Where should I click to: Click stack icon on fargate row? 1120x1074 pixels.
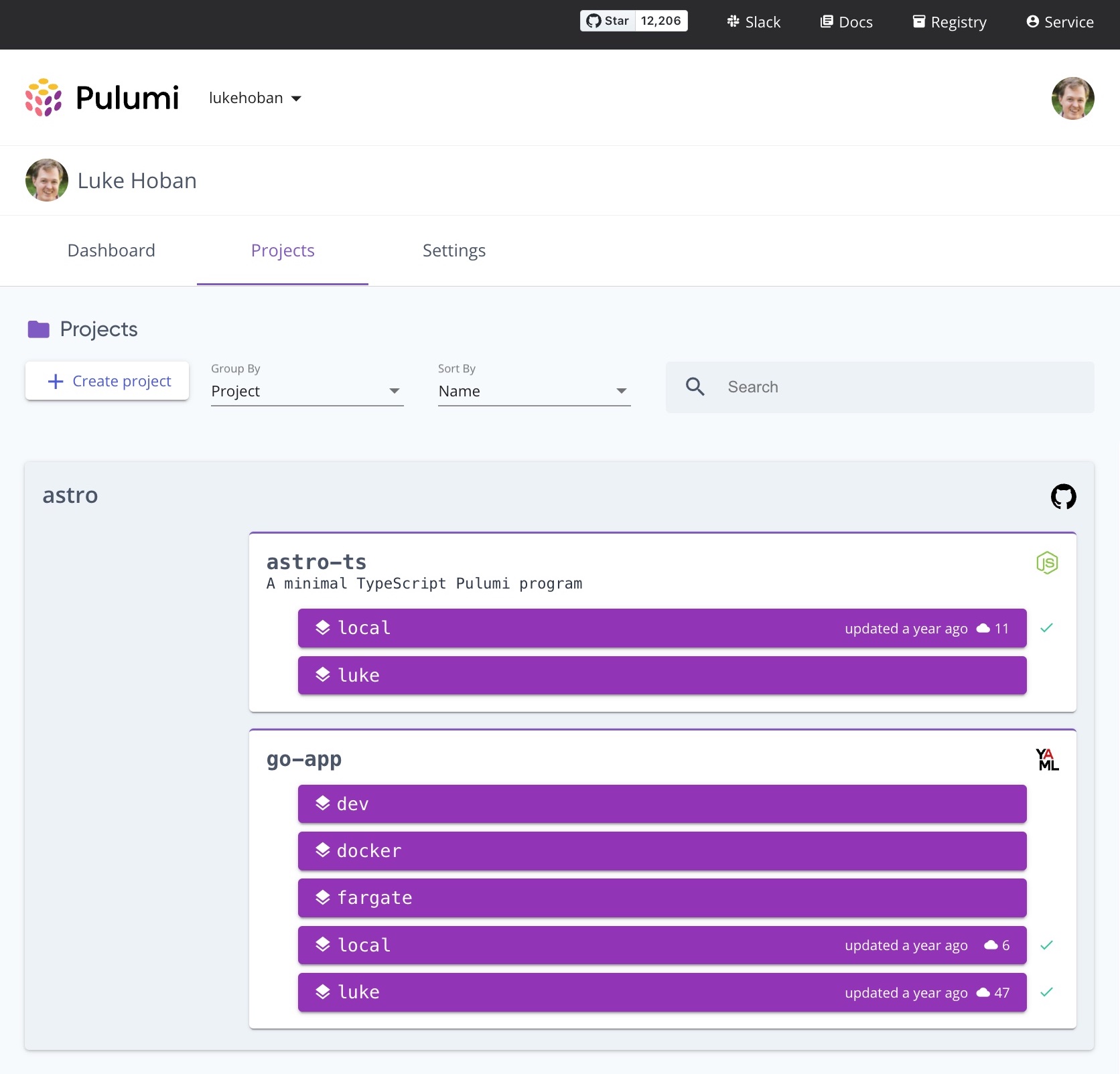323,898
